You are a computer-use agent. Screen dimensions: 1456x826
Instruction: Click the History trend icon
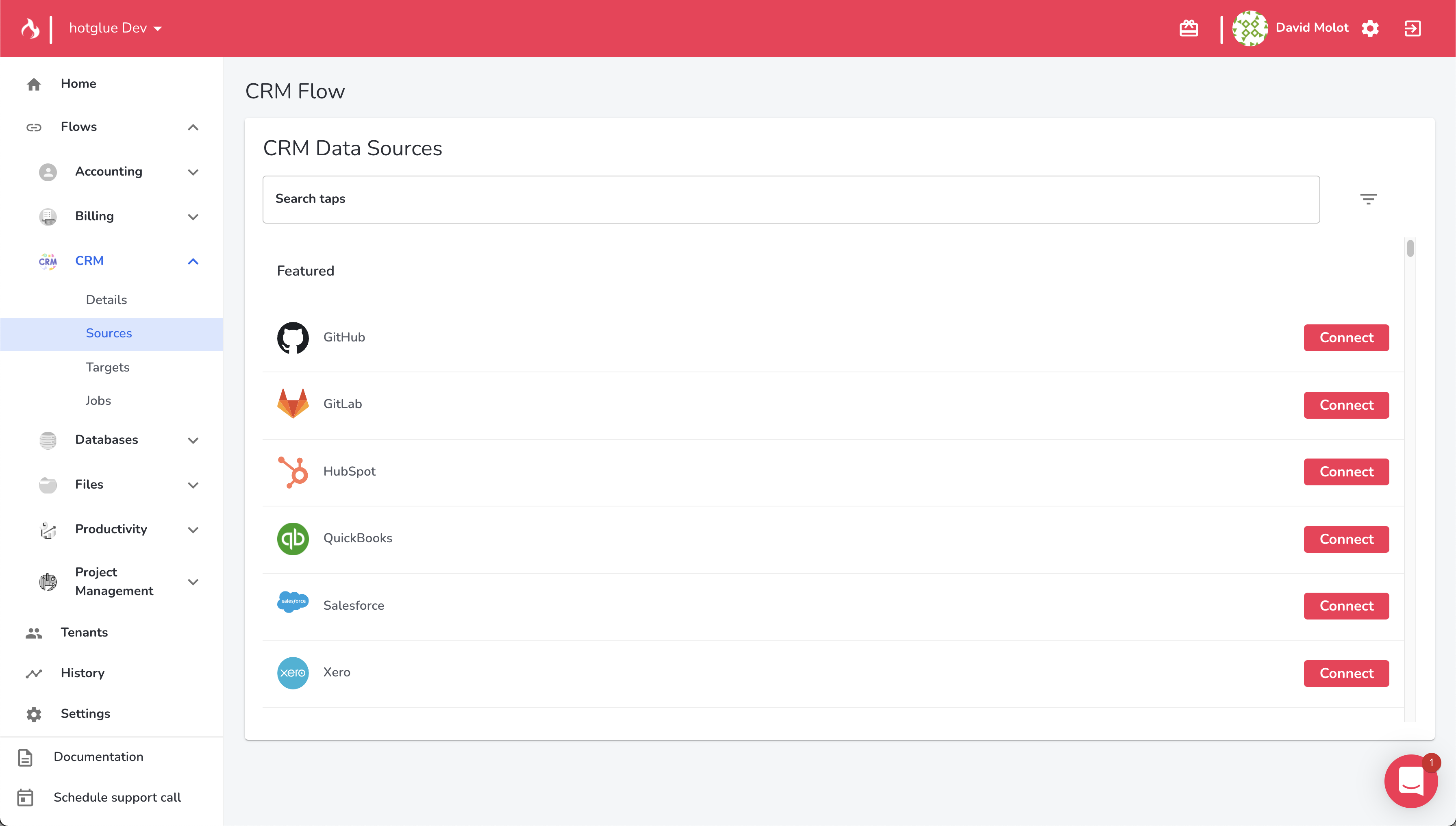[x=34, y=674]
